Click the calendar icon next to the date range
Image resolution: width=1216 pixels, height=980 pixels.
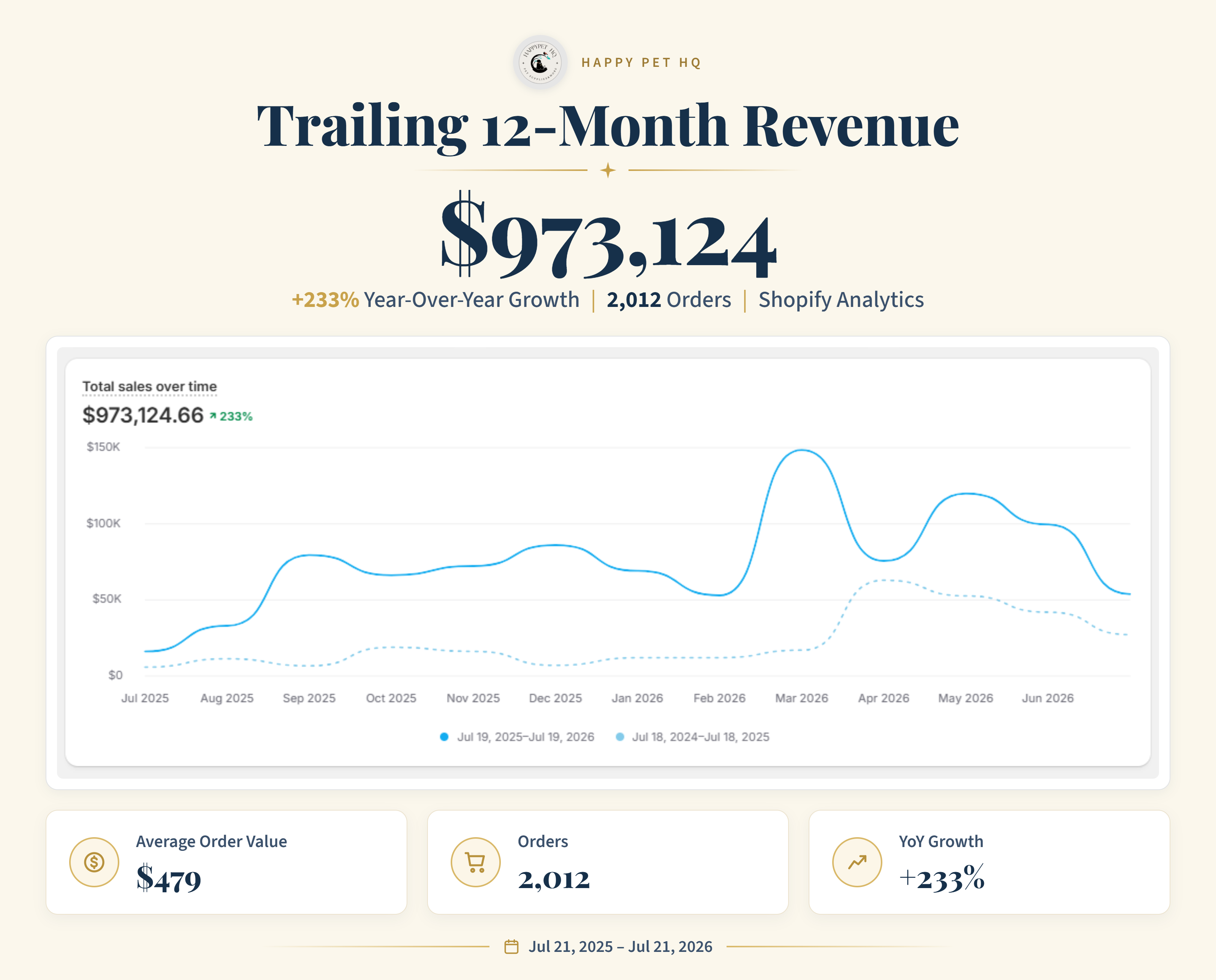click(511, 947)
